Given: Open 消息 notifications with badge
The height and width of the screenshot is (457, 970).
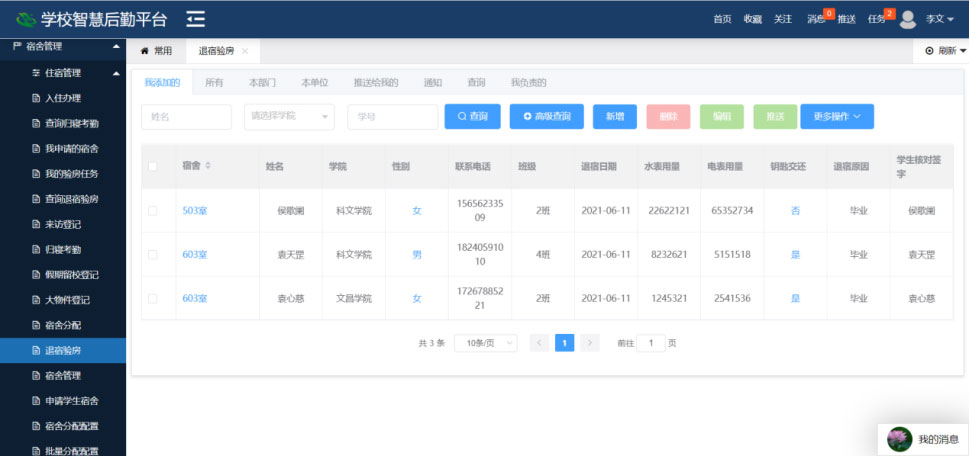Looking at the screenshot, I should (818, 19).
